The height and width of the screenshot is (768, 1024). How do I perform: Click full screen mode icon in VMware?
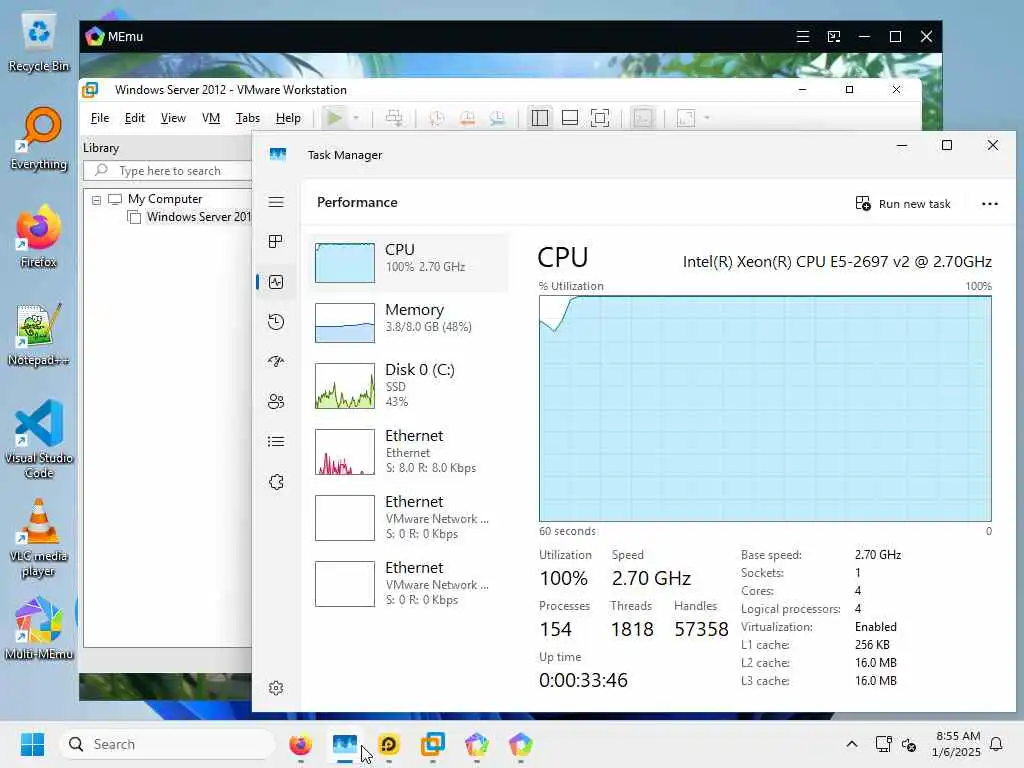pos(600,118)
